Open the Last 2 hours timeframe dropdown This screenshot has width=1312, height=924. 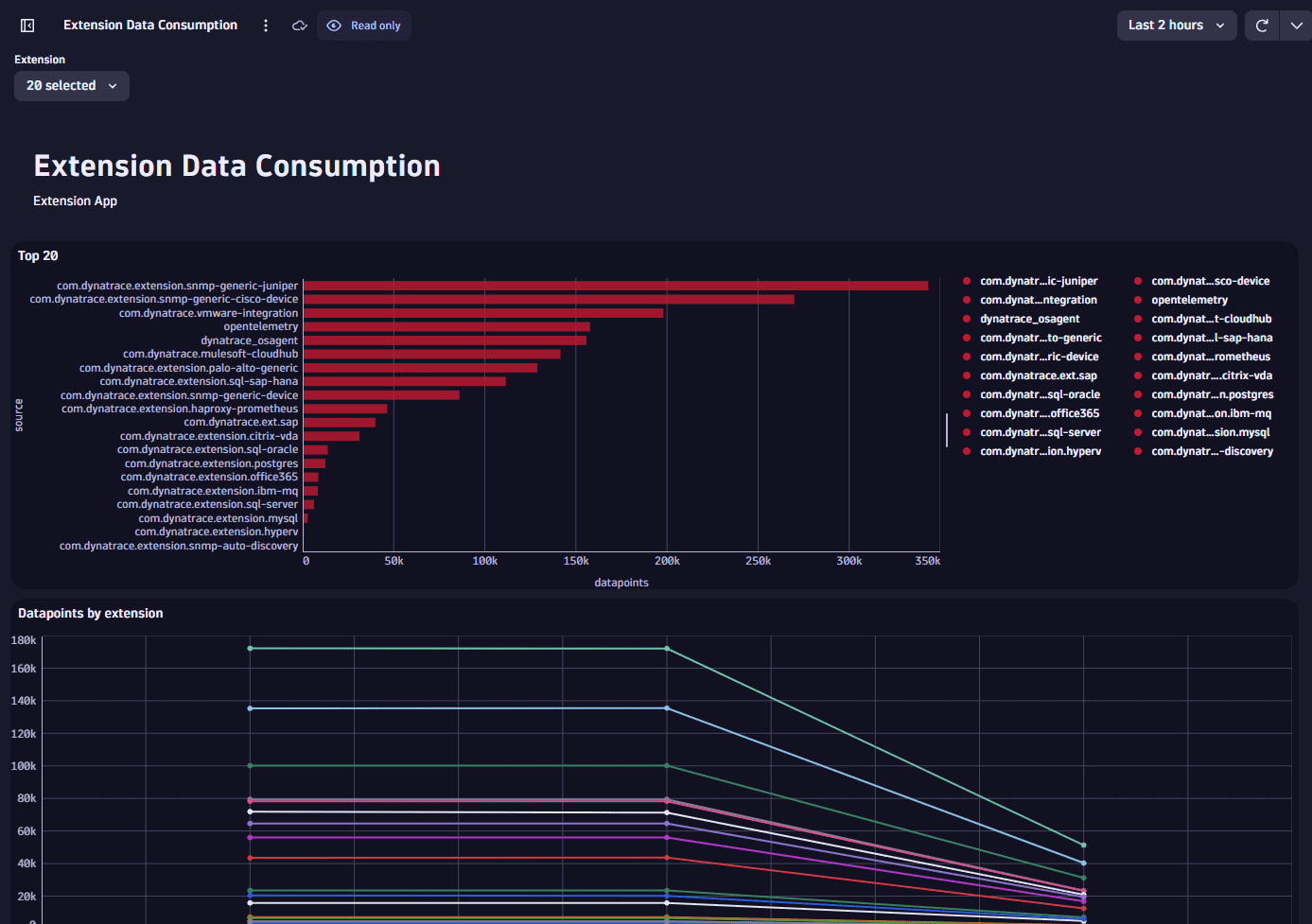click(x=1177, y=26)
